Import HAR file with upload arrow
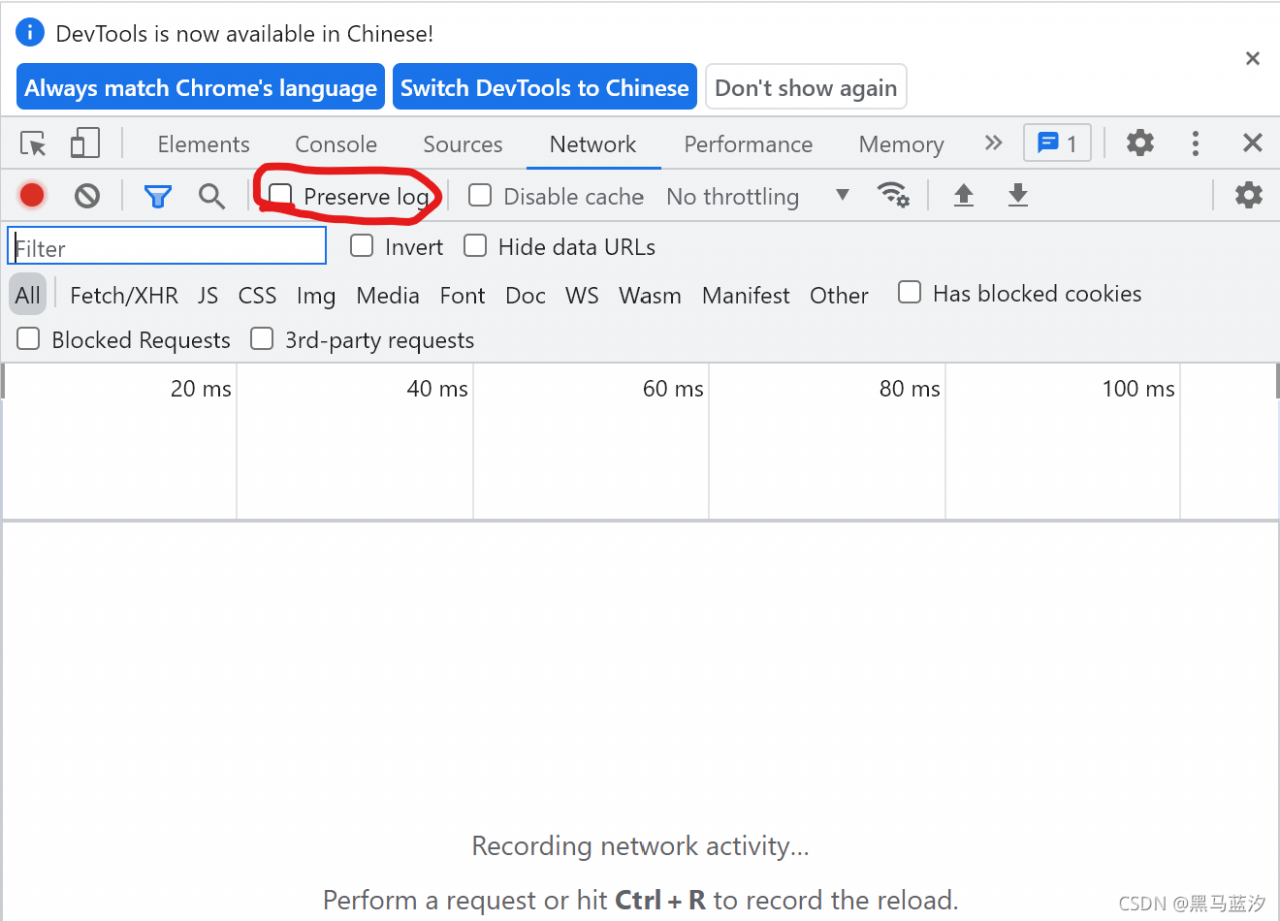The width and height of the screenshot is (1280, 921). point(963,195)
